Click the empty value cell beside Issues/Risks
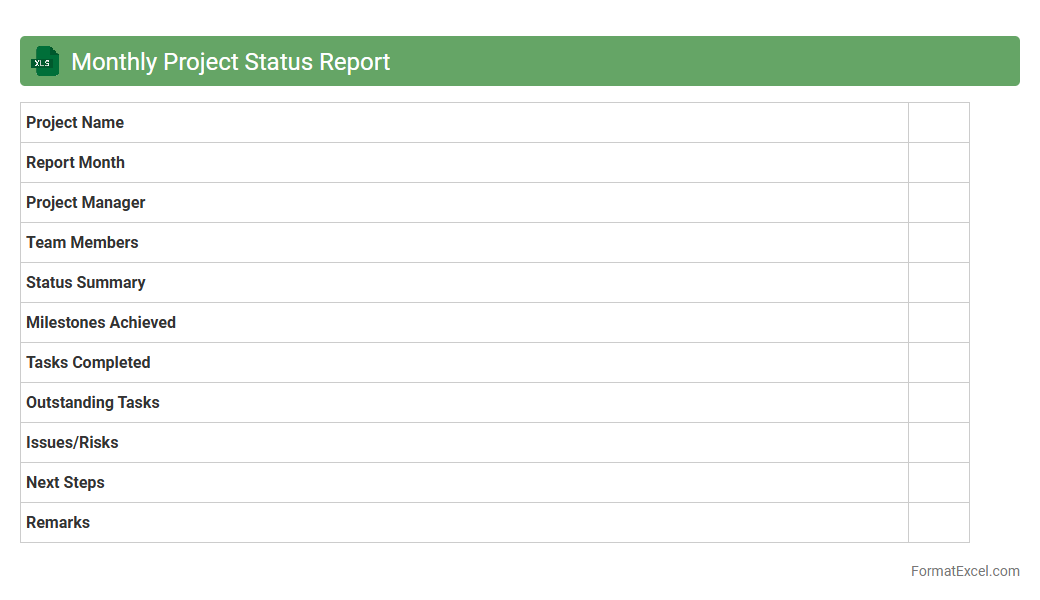Viewport: 1040px width, 600px height. 938,443
